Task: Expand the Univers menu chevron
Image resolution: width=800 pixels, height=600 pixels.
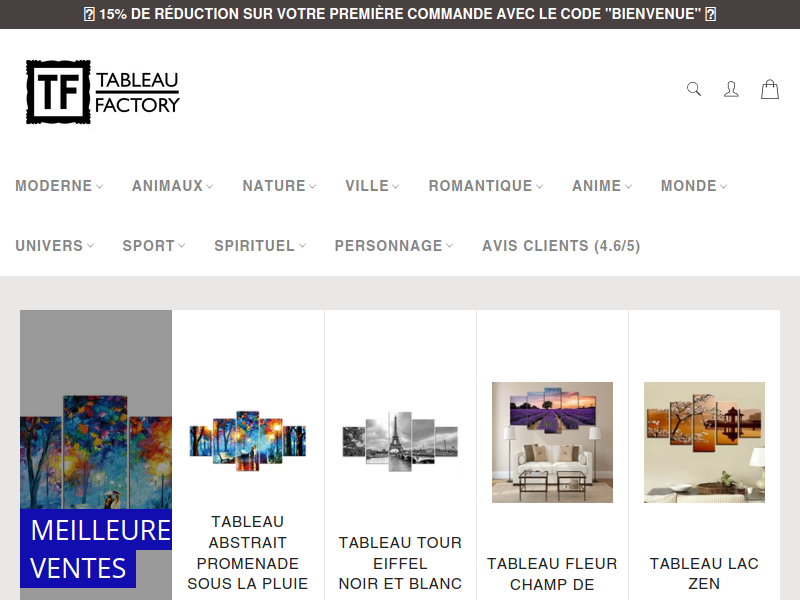Action: (90, 245)
